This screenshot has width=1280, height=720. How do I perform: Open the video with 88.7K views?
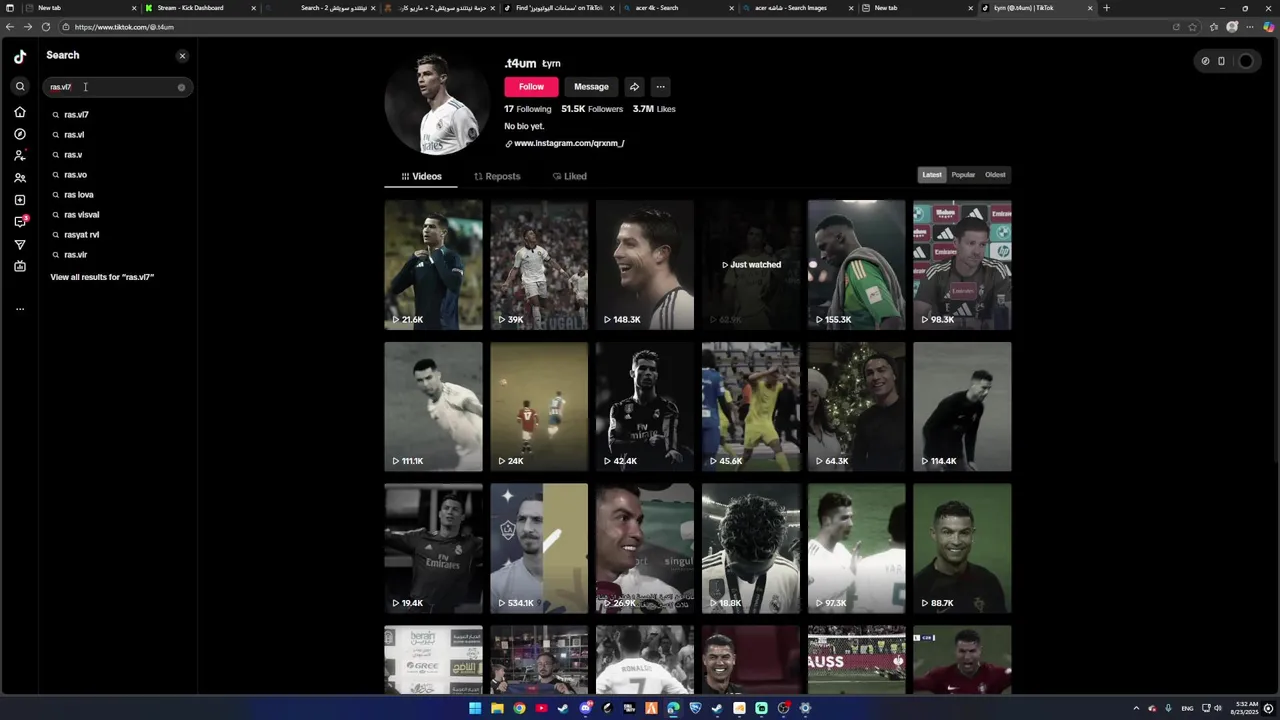tap(962, 548)
